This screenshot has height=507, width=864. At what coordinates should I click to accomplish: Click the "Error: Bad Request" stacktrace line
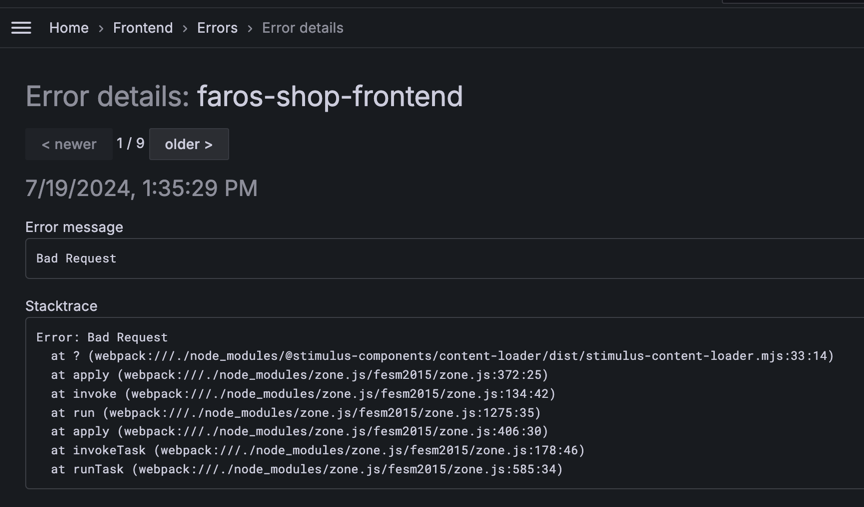tap(102, 337)
